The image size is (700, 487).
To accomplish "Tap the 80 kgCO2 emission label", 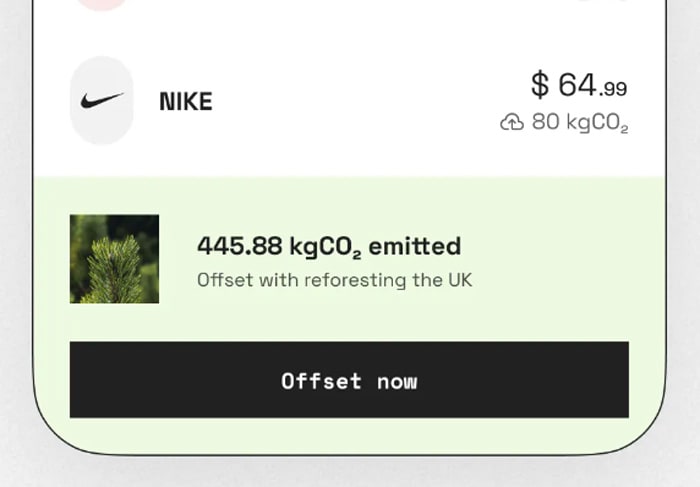I will [x=580, y=122].
